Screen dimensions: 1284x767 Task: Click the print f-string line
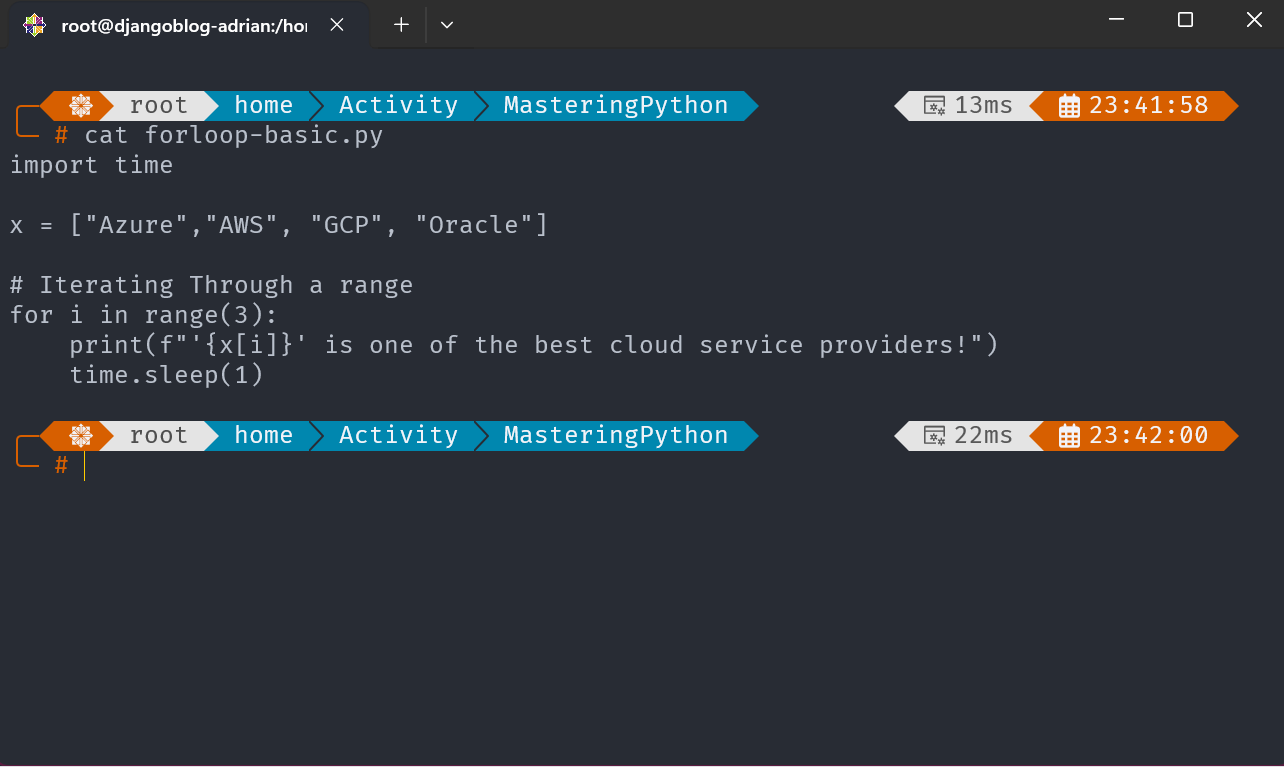click(x=534, y=345)
